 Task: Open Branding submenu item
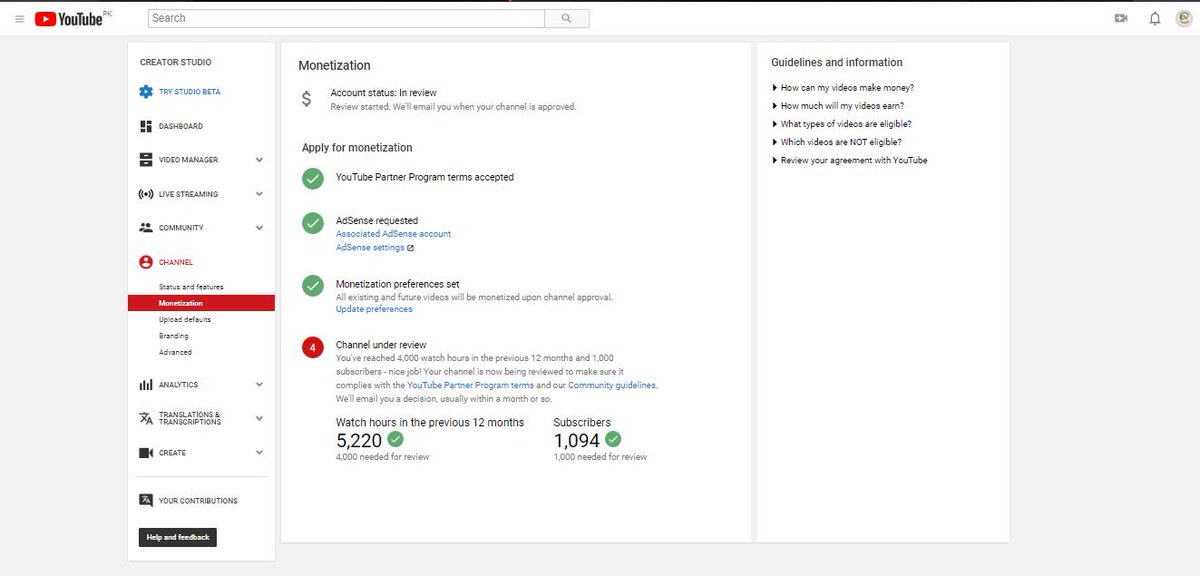pyautogui.click(x=174, y=336)
